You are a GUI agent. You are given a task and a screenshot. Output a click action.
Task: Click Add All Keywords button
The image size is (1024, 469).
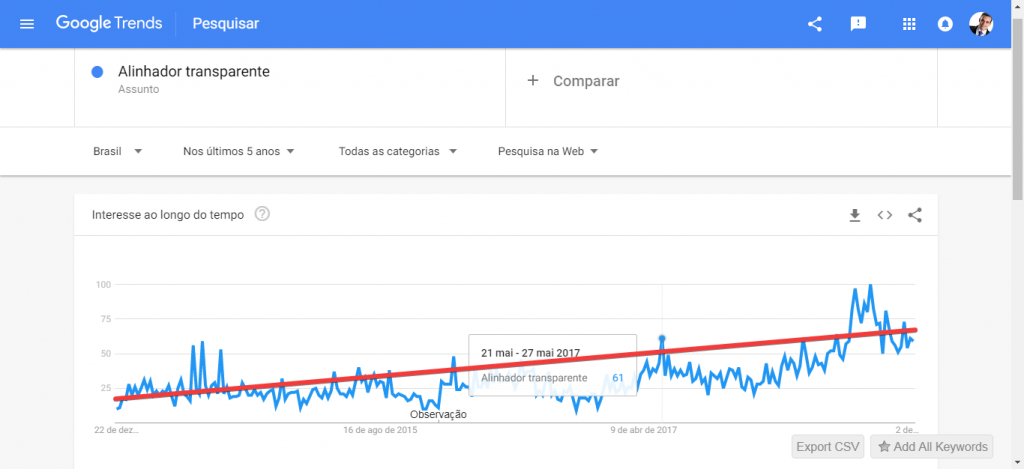point(932,447)
